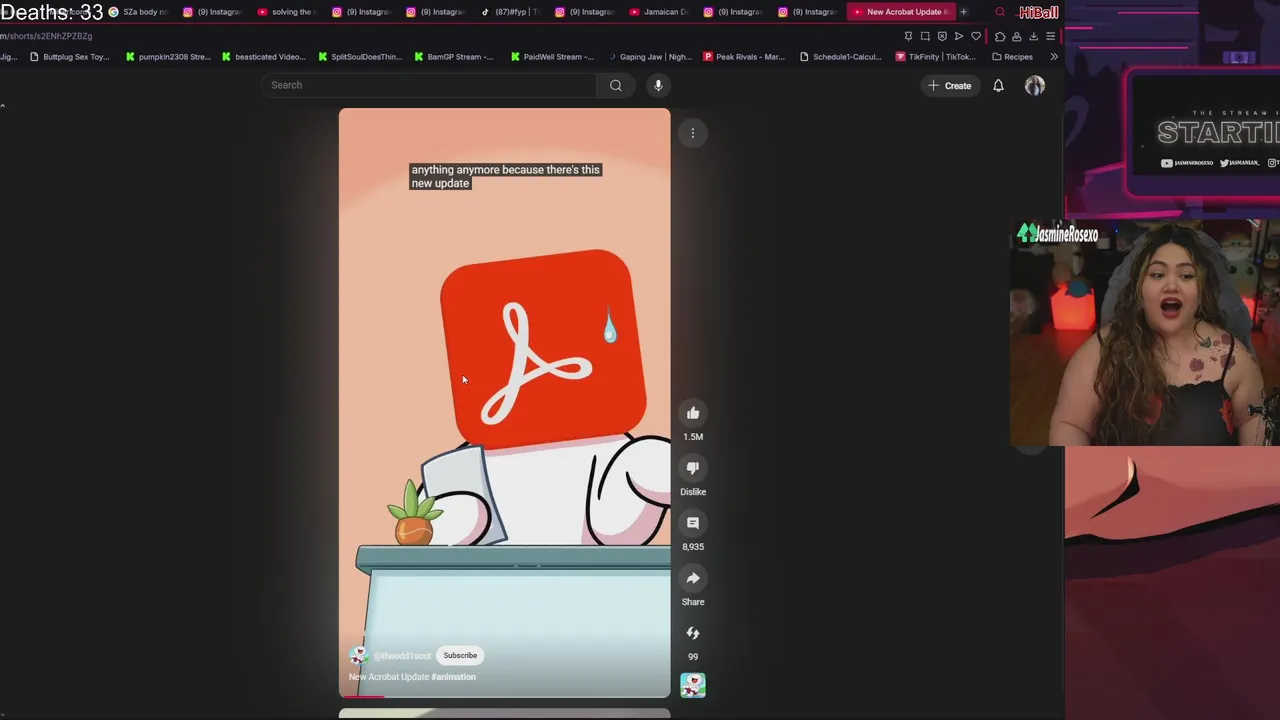Click the pinboard pin icon in address bar
Image resolution: width=1280 pixels, height=720 pixels.
[x=908, y=36]
